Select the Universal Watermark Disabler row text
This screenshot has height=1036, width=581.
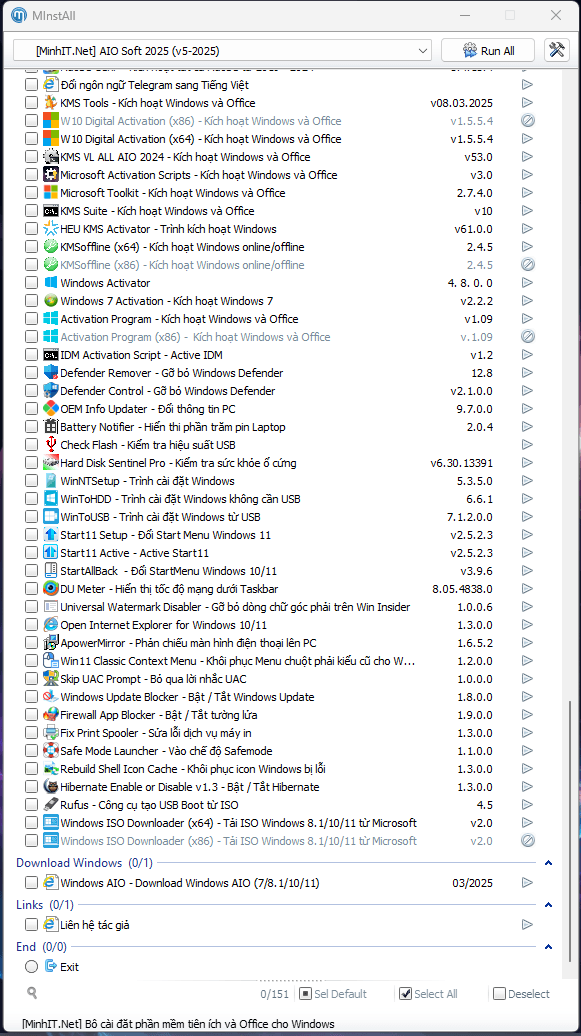[235, 607]
